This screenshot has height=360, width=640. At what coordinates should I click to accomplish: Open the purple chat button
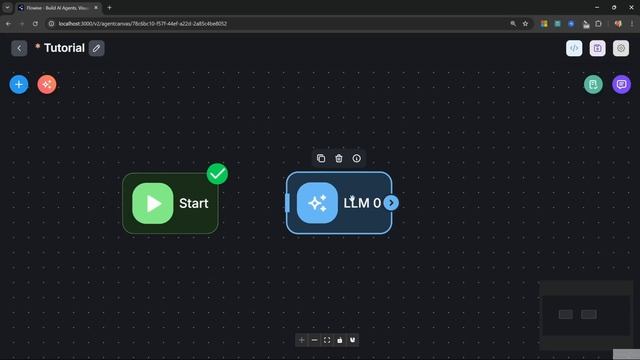click(621, 84)
